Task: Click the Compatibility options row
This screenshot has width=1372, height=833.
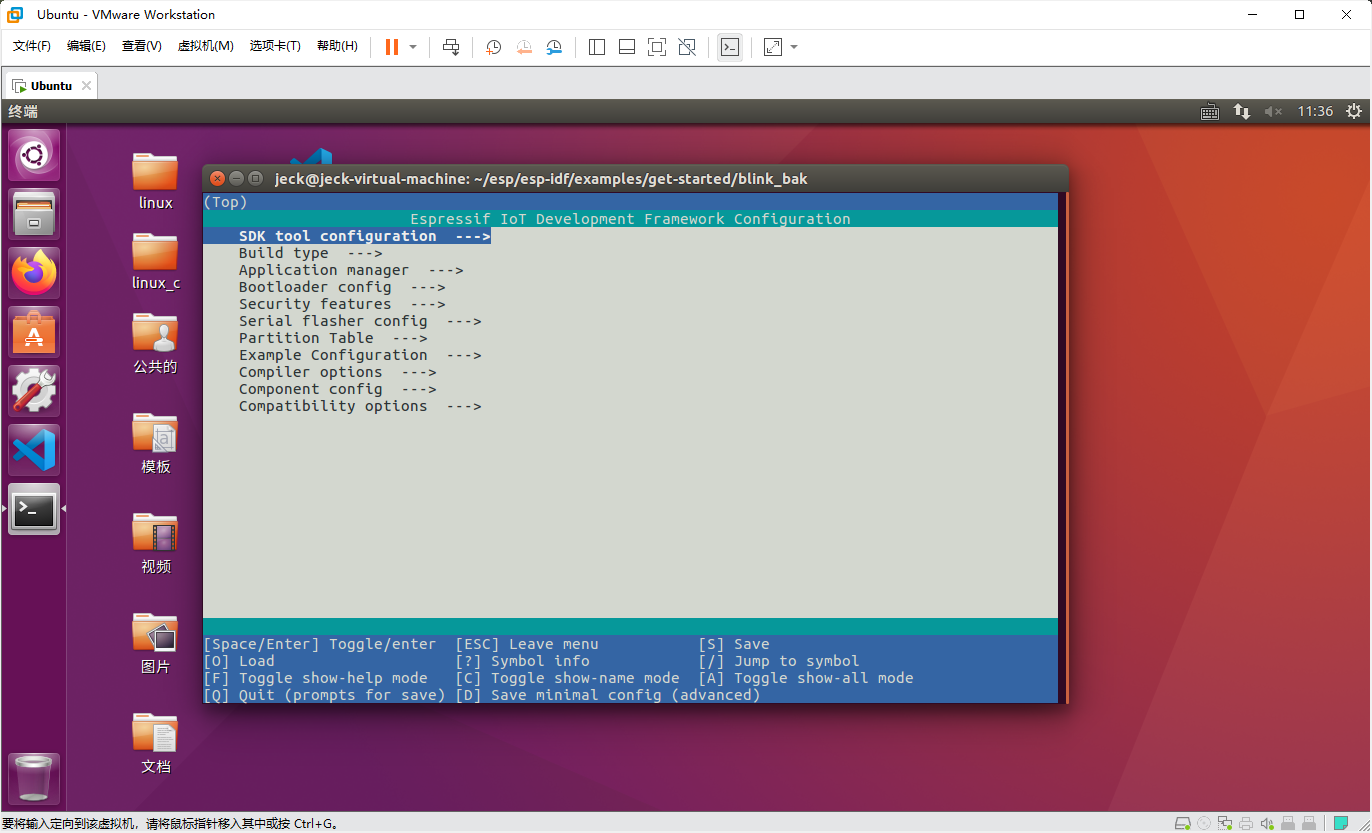Action: pyautogui.click(x=360, y=406)
